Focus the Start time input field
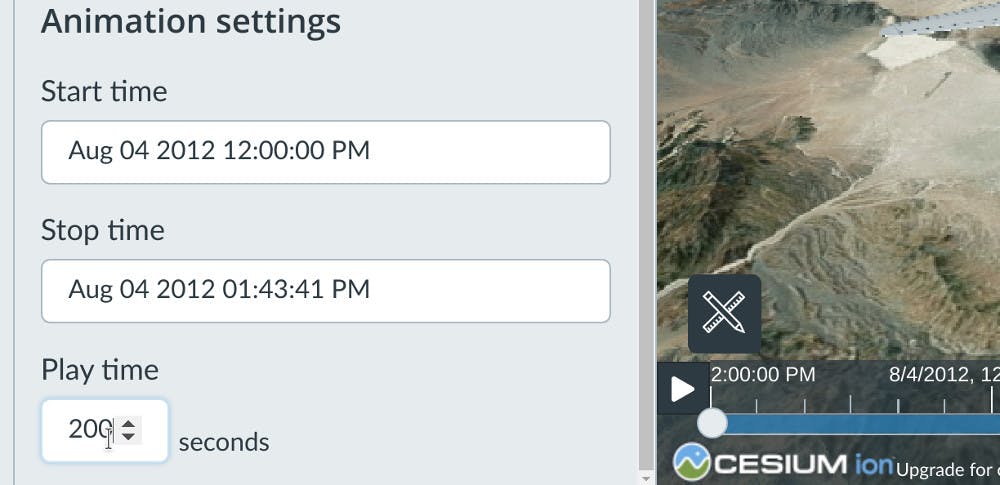Viewport: 1000px width, 485px height. pos(325,152)
